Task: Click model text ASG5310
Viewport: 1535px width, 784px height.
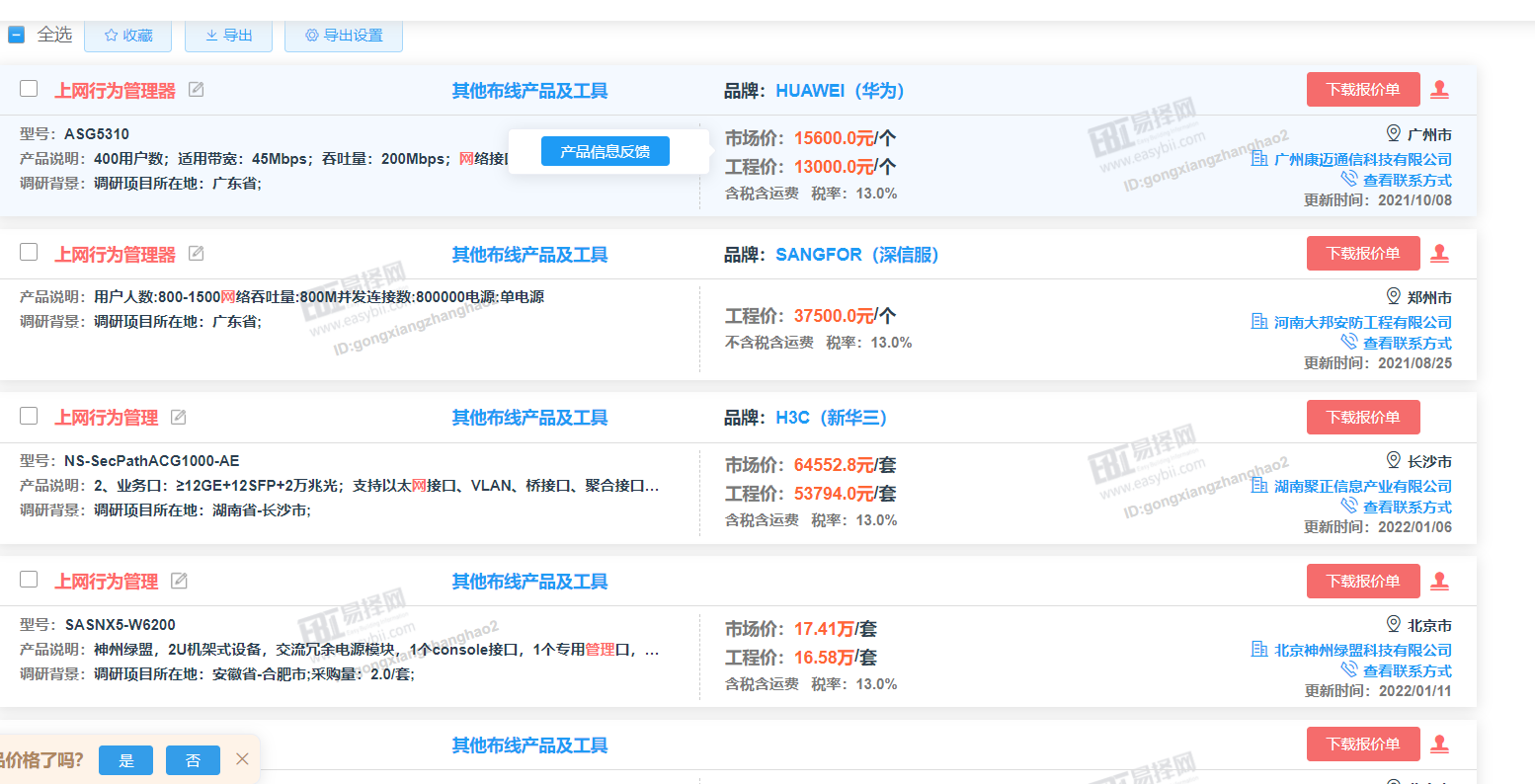Action: (x=97, y=134)
